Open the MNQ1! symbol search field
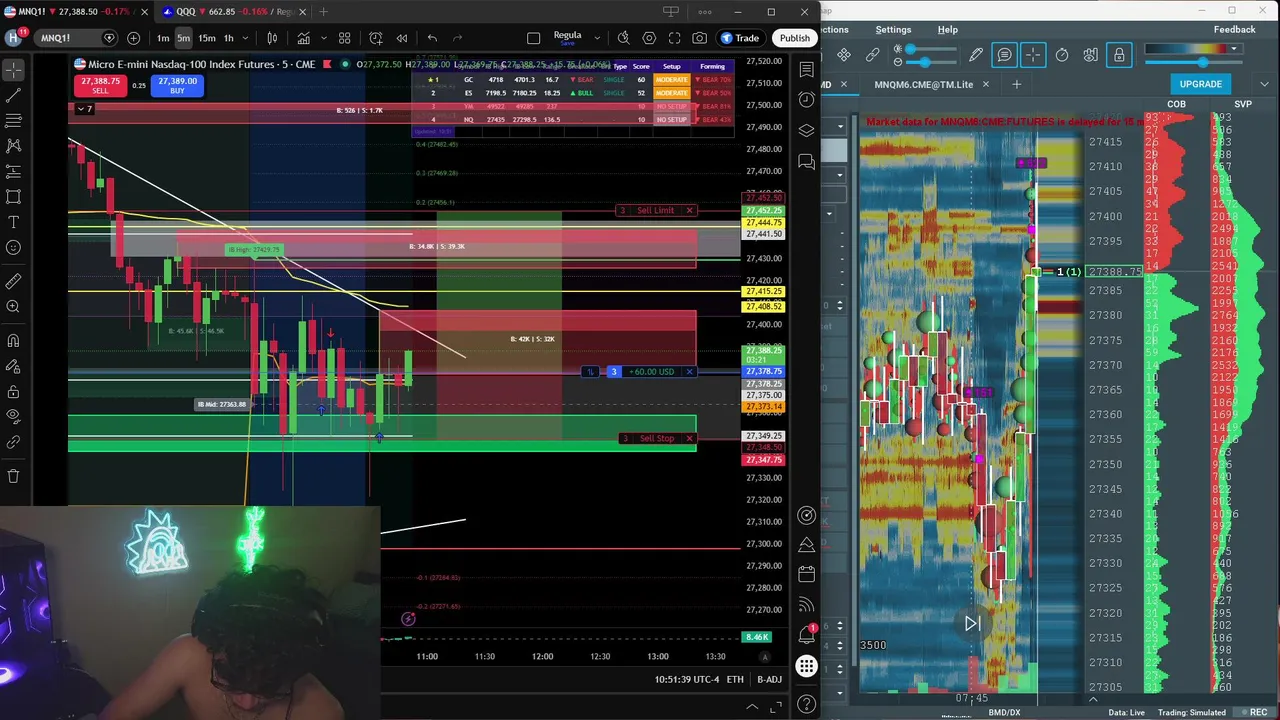This screenshot has width=1280, height=720. point(77,38)
